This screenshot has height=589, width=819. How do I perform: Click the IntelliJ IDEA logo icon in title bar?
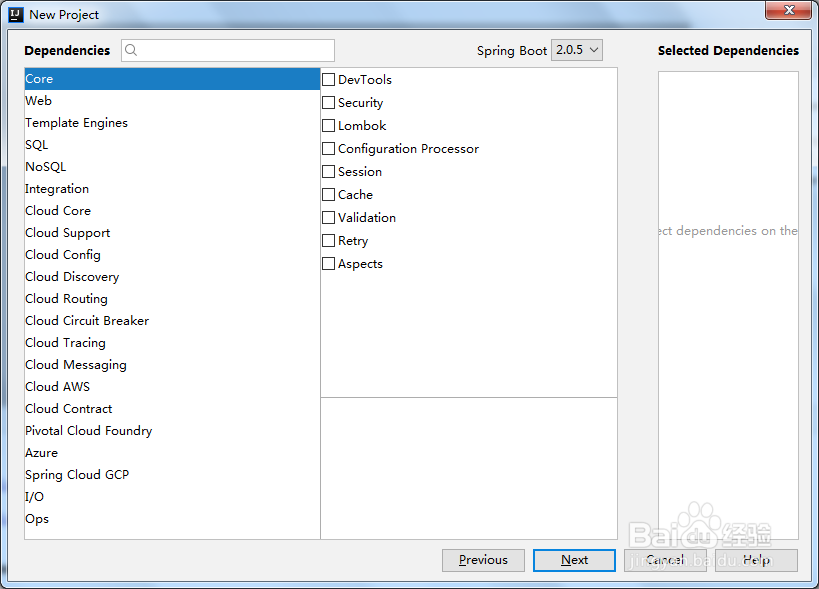[x=16, y=15]
